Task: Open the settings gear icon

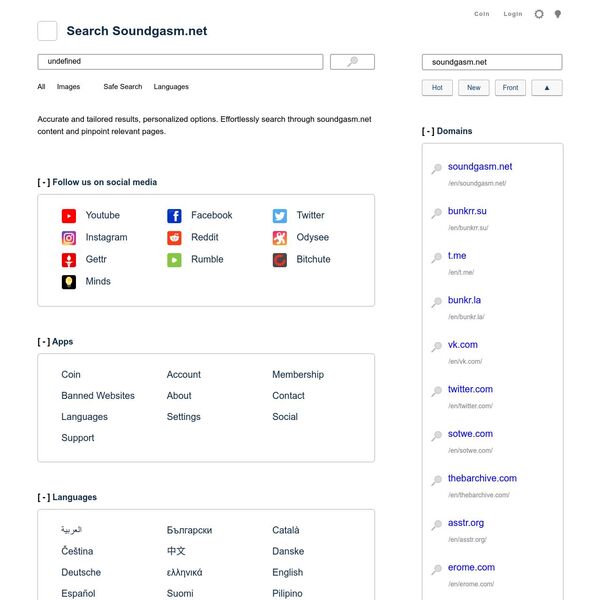Action: tap(539, 14)
